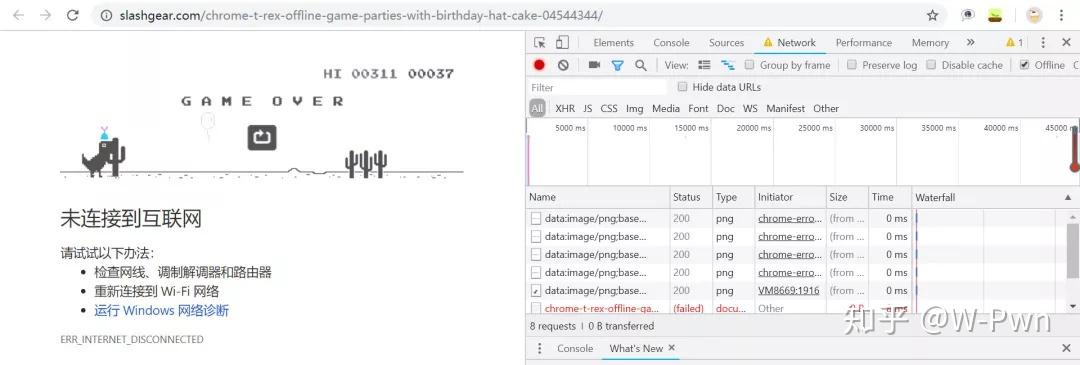Go forward in browser history
Viewport: 1080px width, 365px height.
coord(45,15)
